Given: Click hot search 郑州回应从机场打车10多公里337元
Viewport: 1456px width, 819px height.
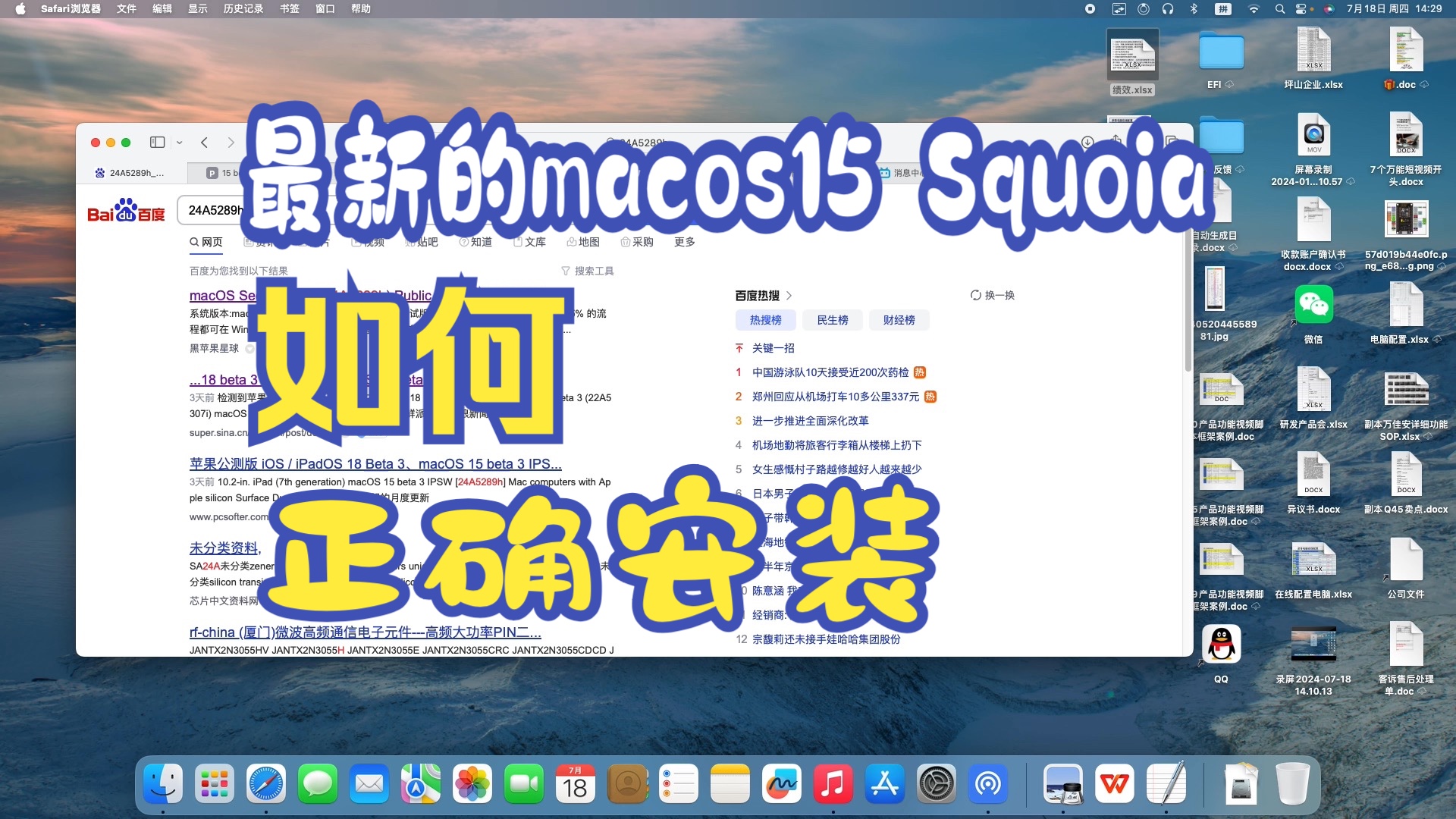Looking at the screenshot, I should [x=836, y=397].
